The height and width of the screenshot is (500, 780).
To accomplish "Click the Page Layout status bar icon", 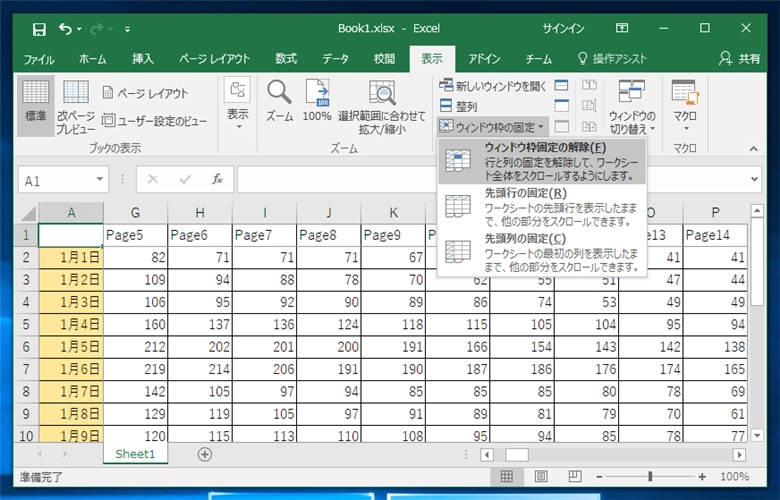I will pos(541,477).
